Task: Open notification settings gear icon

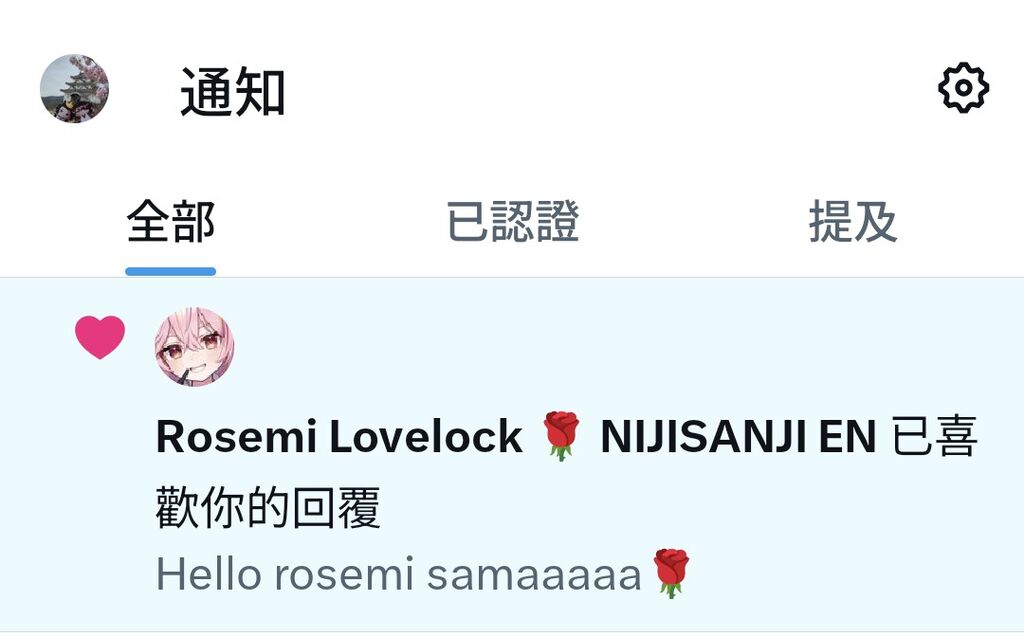Action: click(963, 88)
